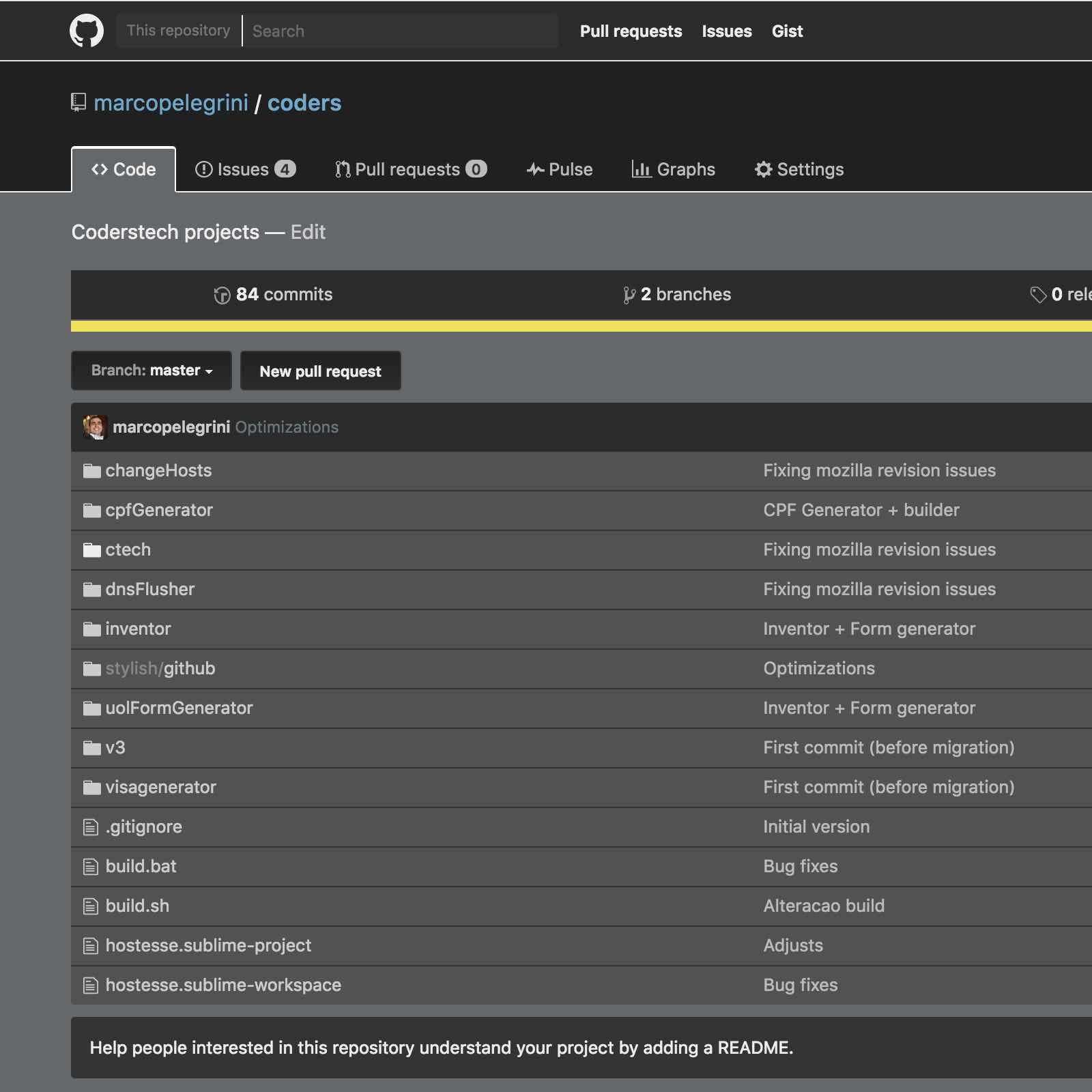The width and height of the screenshot is (1092, 1092).
Task: Open the coders repository link
Action: pos(304,103)
